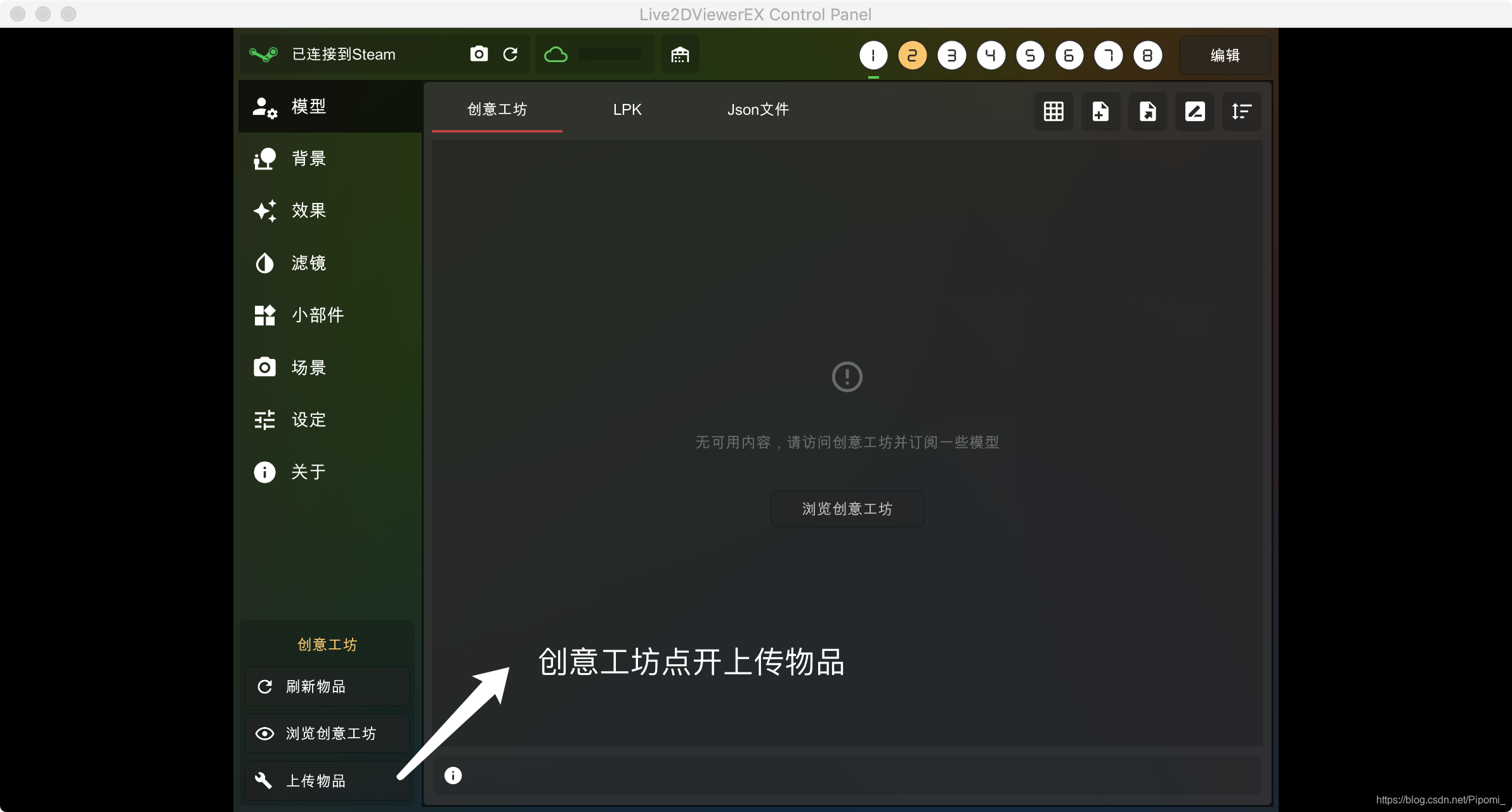
Task: Open the 小部件 section in sidebar
Action: point(330,315)
